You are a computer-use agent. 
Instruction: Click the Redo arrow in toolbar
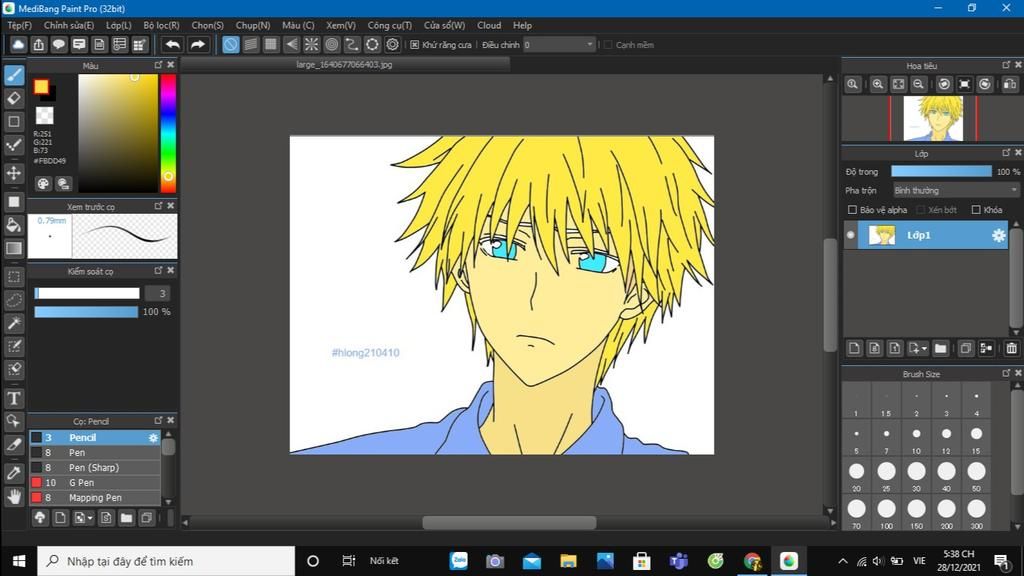197,44
